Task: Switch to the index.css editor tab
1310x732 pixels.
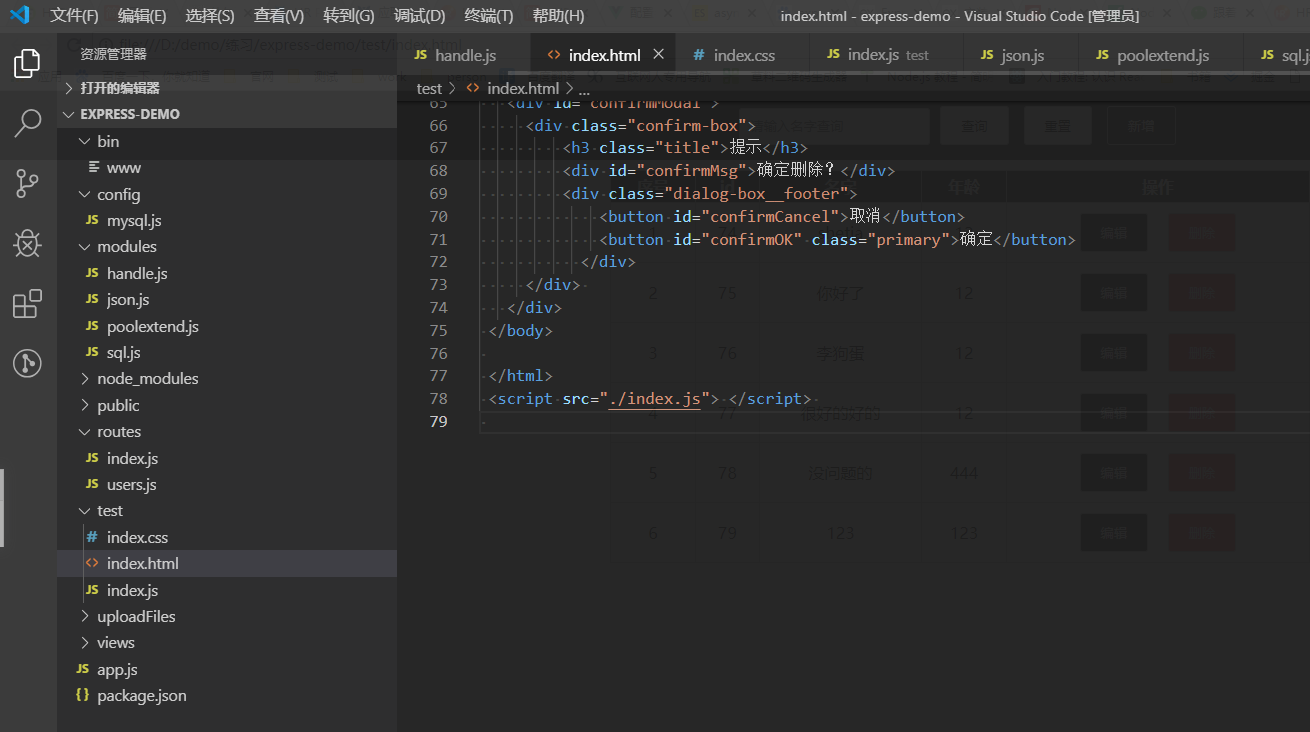Action: click(x=743, y=55)
